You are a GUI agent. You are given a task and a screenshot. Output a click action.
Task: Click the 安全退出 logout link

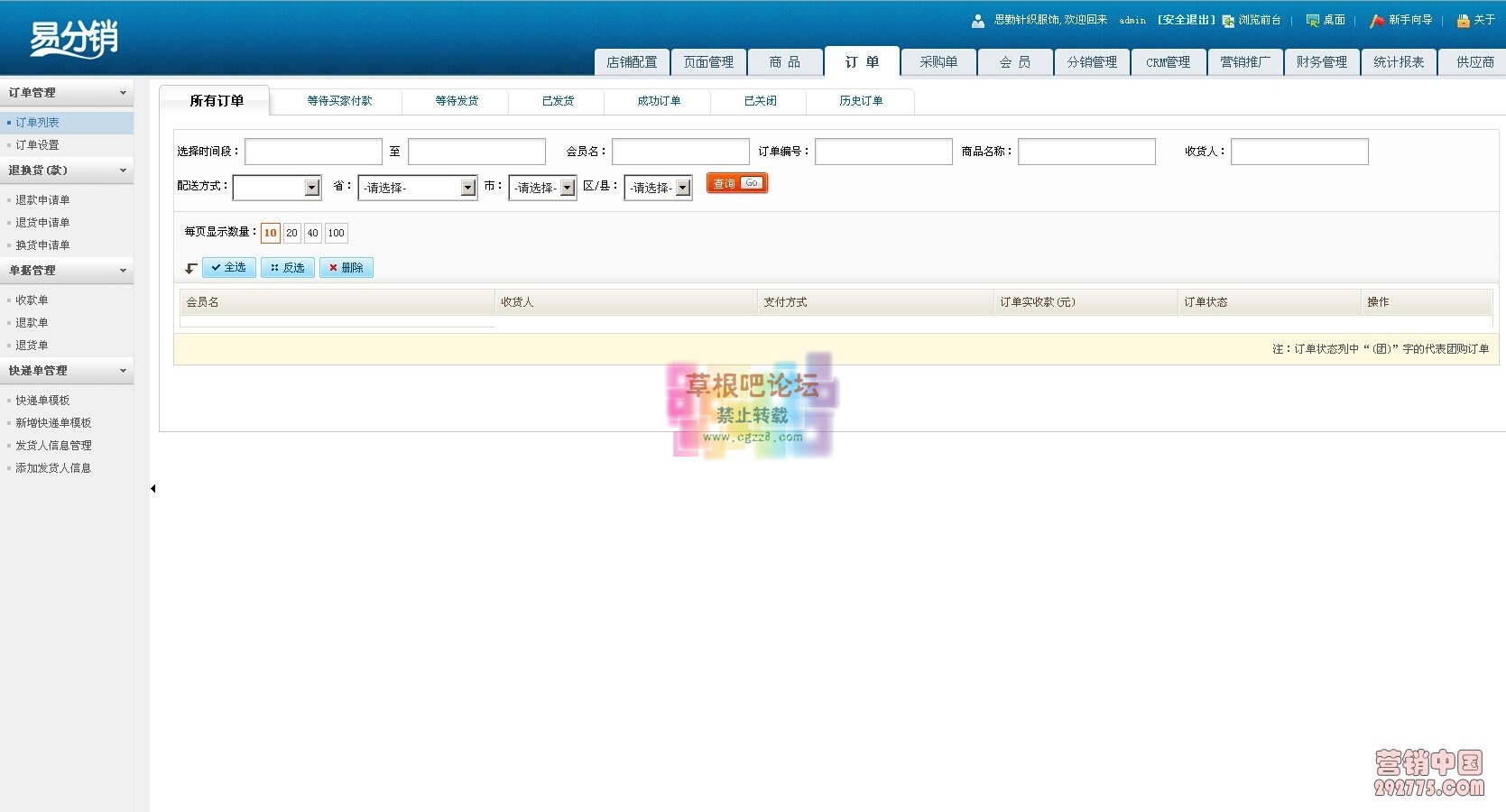[x=1185, y=19]
